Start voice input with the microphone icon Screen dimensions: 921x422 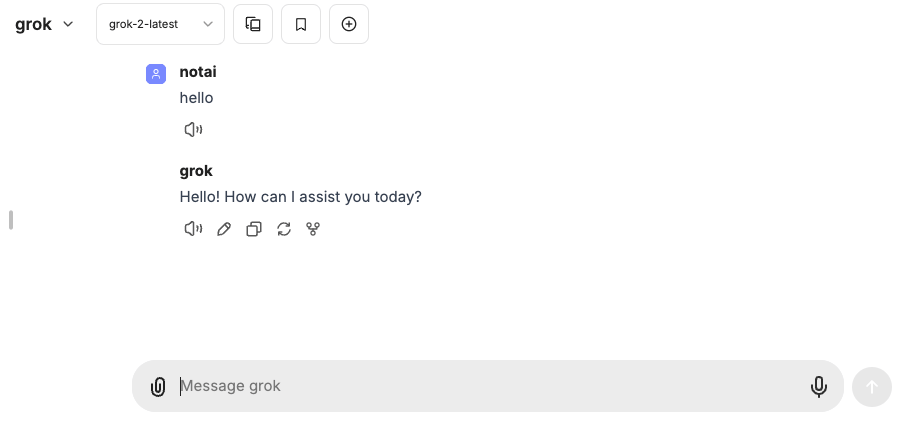pos(819,387)
